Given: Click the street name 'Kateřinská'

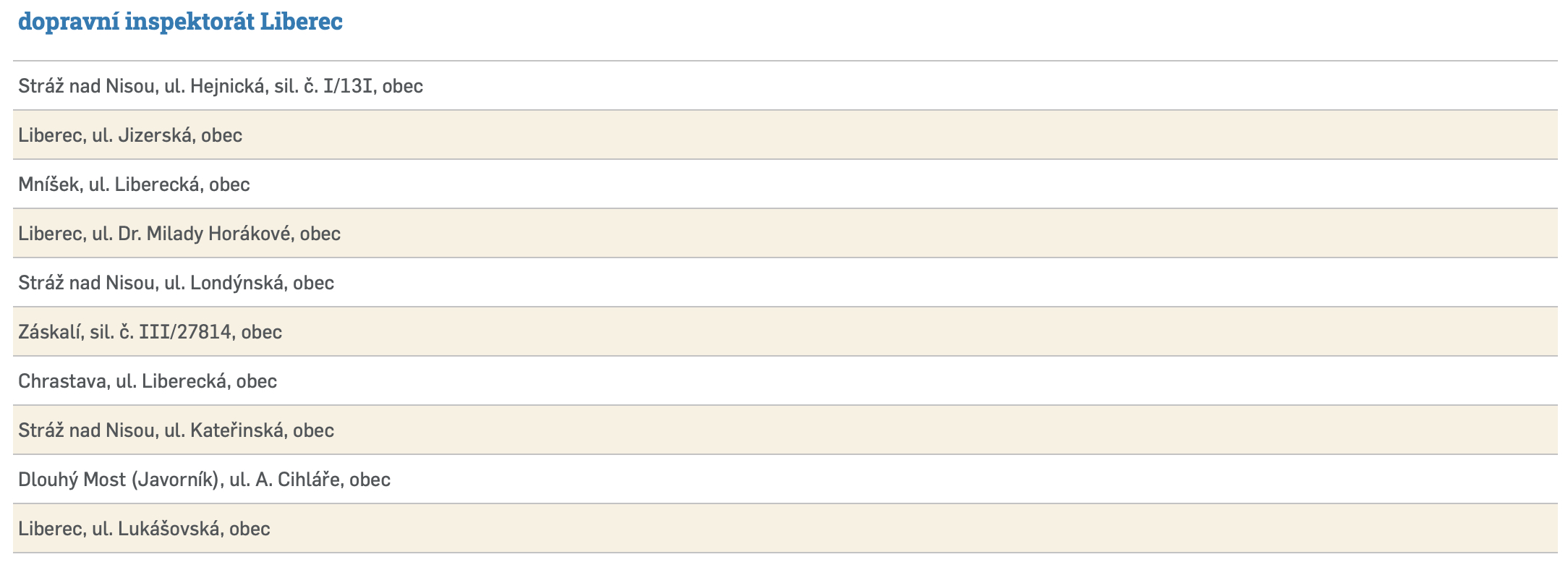Looking at the screenshot, I should [237, 430].
